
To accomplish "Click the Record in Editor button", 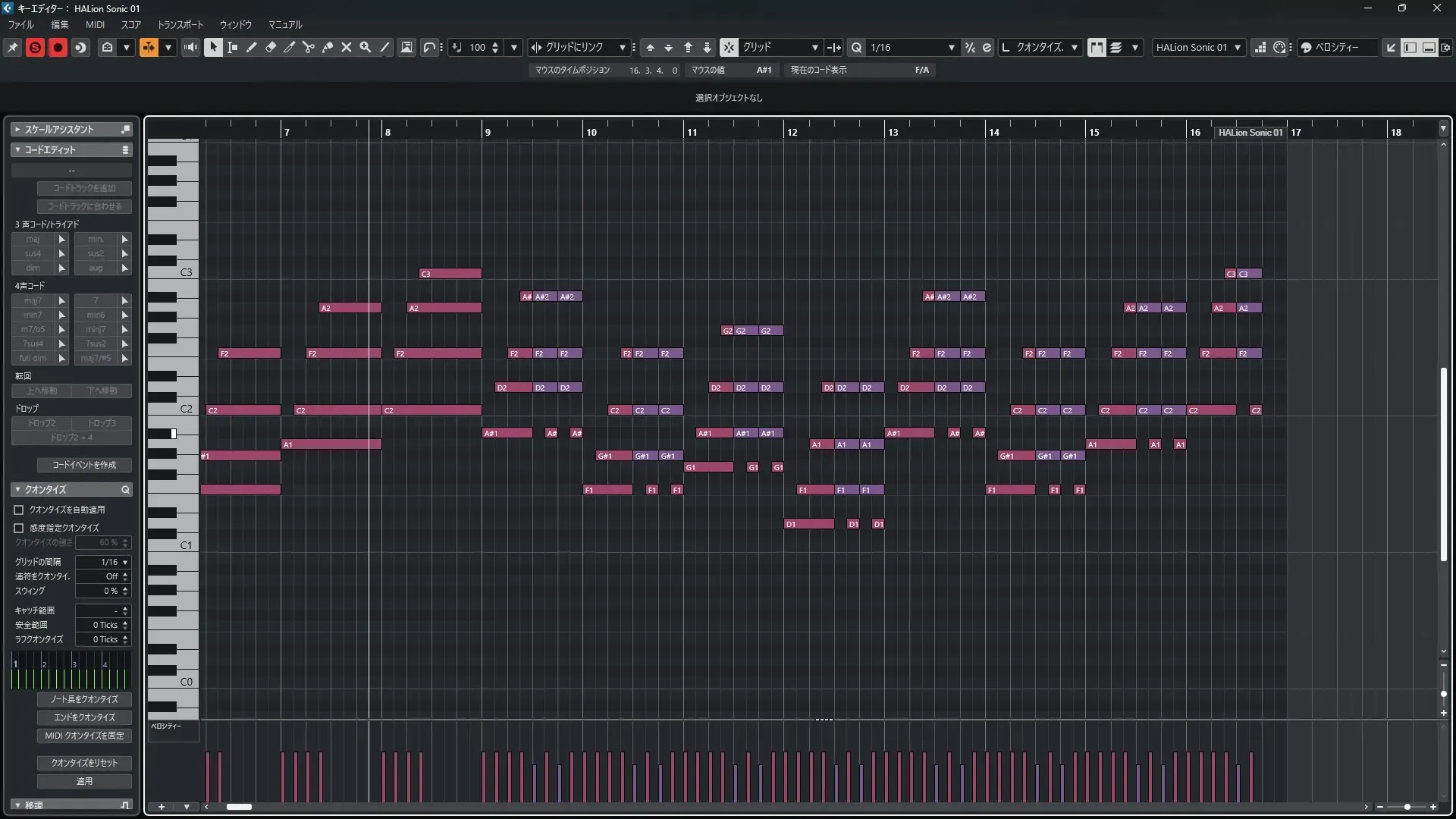I will point(58,47).
